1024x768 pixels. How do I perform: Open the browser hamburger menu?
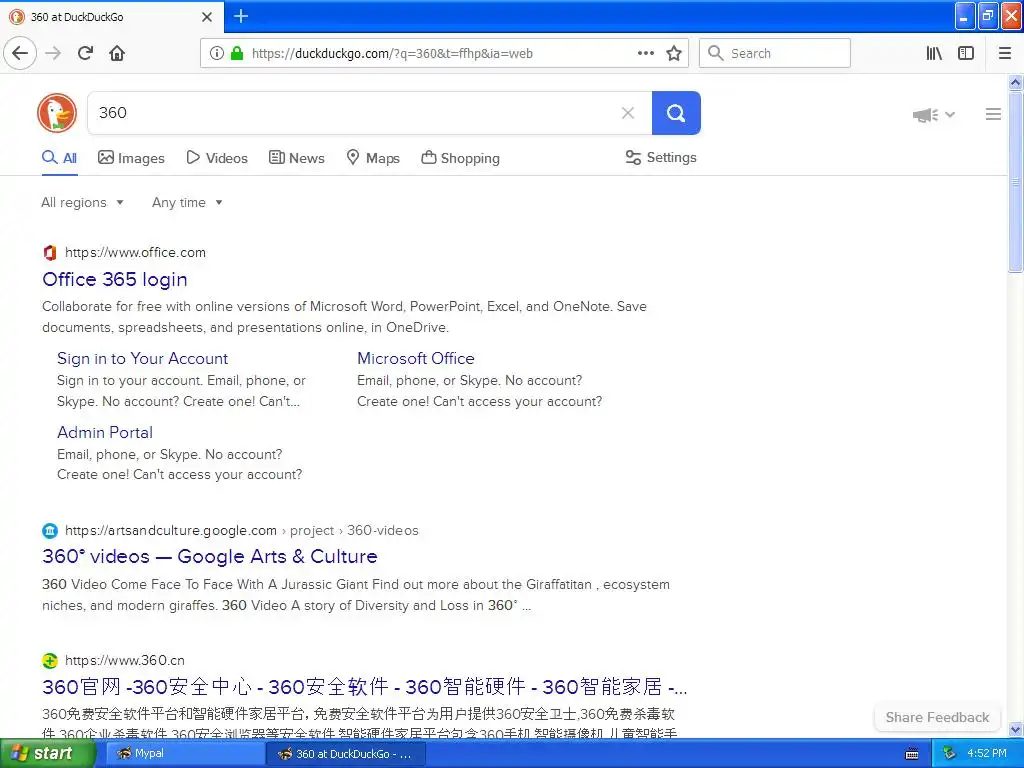pos(1004,53)
